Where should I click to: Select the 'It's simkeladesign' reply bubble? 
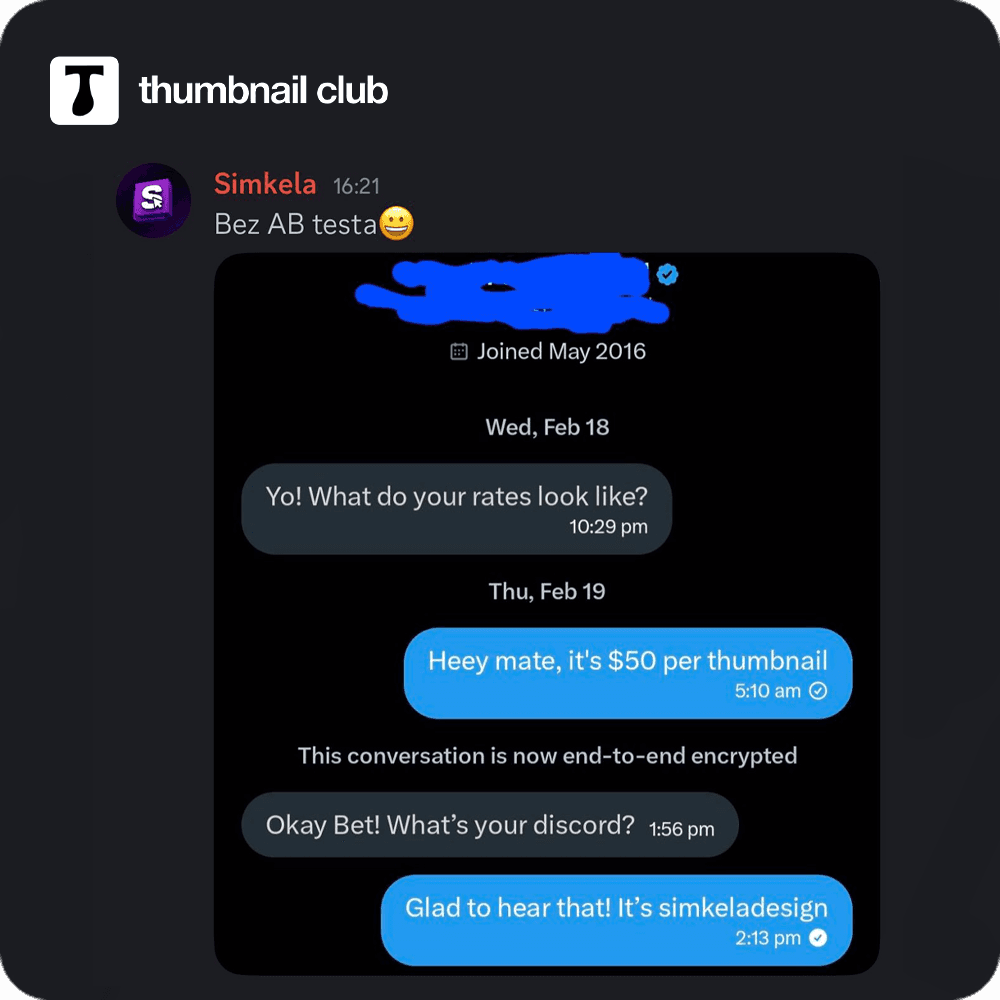tap(617, 920)
